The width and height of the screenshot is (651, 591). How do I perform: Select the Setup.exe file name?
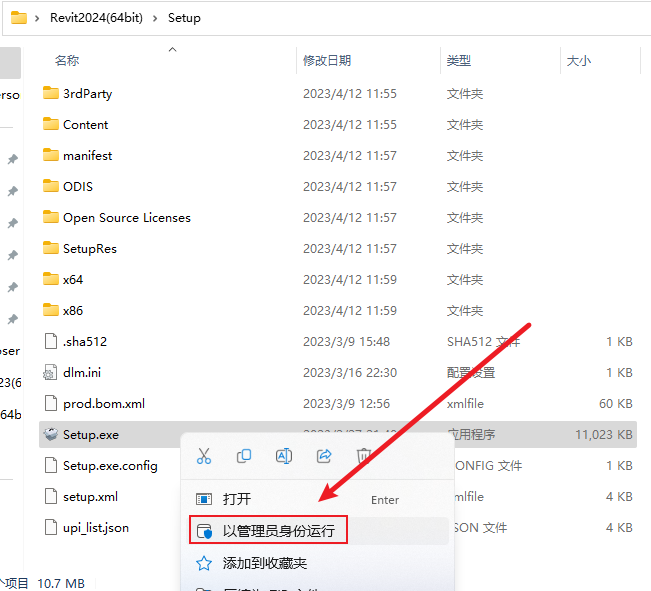(91, 435)
